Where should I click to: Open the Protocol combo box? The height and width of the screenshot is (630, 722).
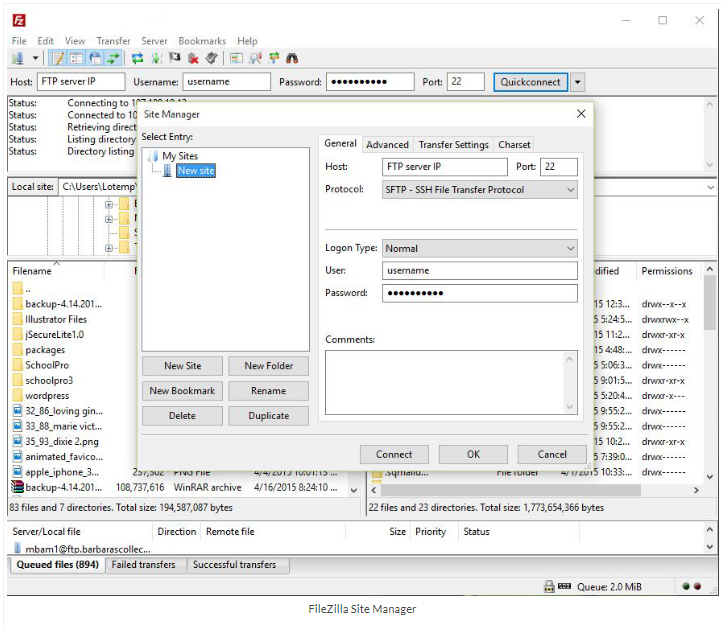[x=480, y=190]
